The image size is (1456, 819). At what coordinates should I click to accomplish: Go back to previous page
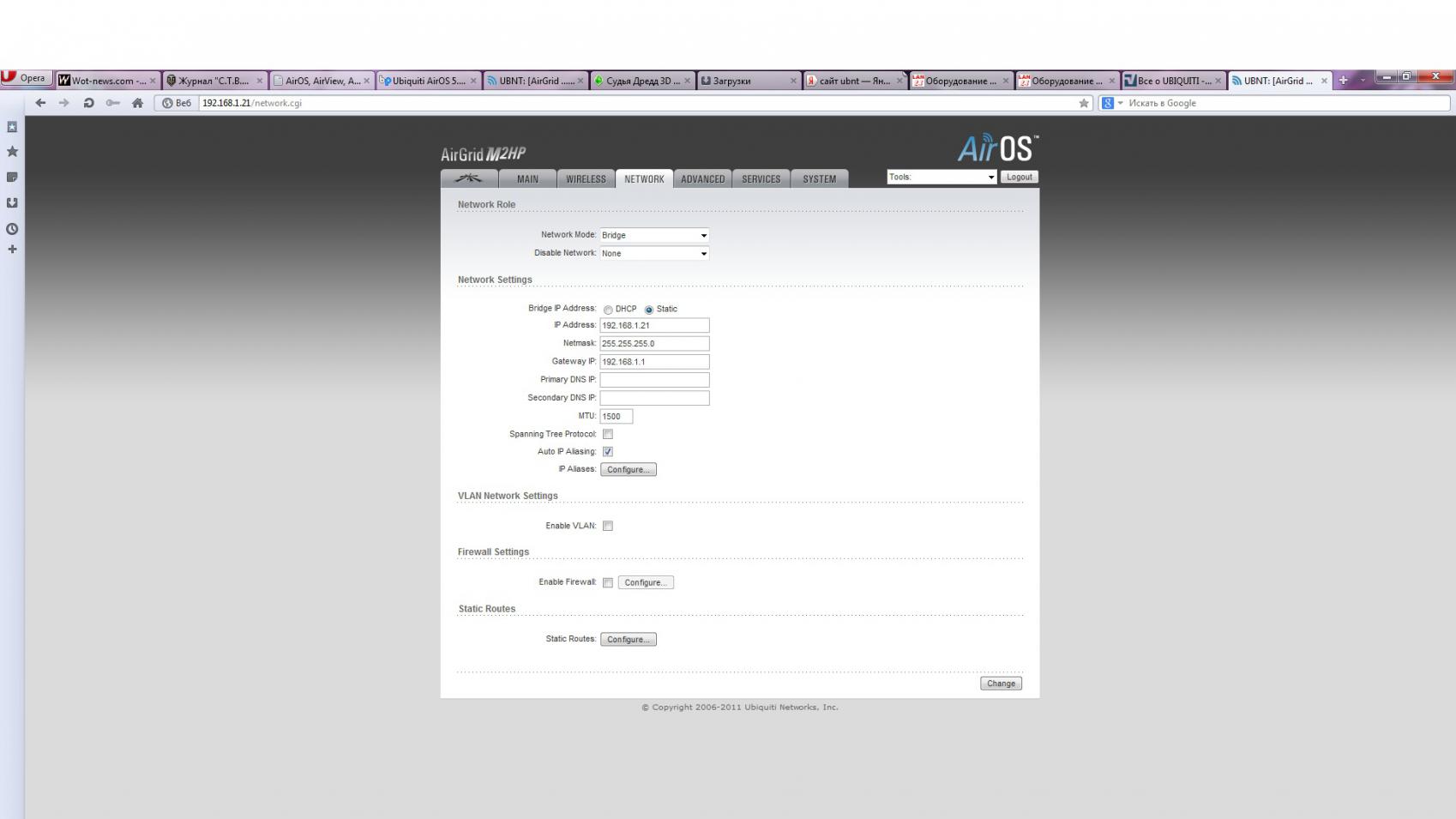40,103
